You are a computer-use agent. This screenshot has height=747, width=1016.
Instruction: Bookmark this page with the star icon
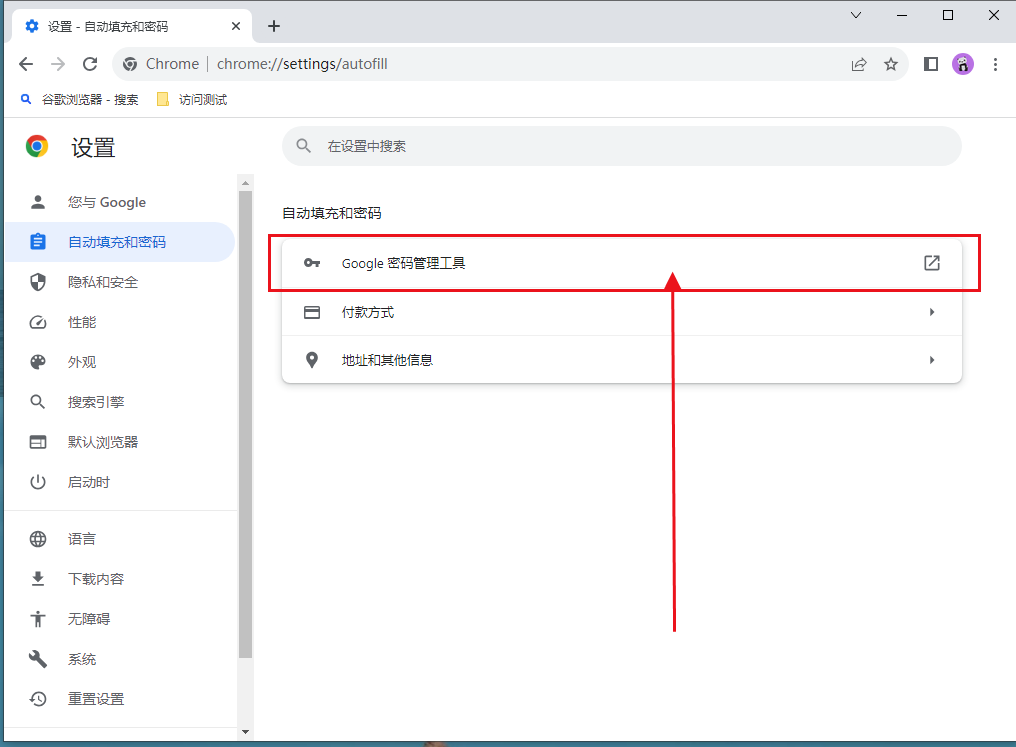point(891,64)
